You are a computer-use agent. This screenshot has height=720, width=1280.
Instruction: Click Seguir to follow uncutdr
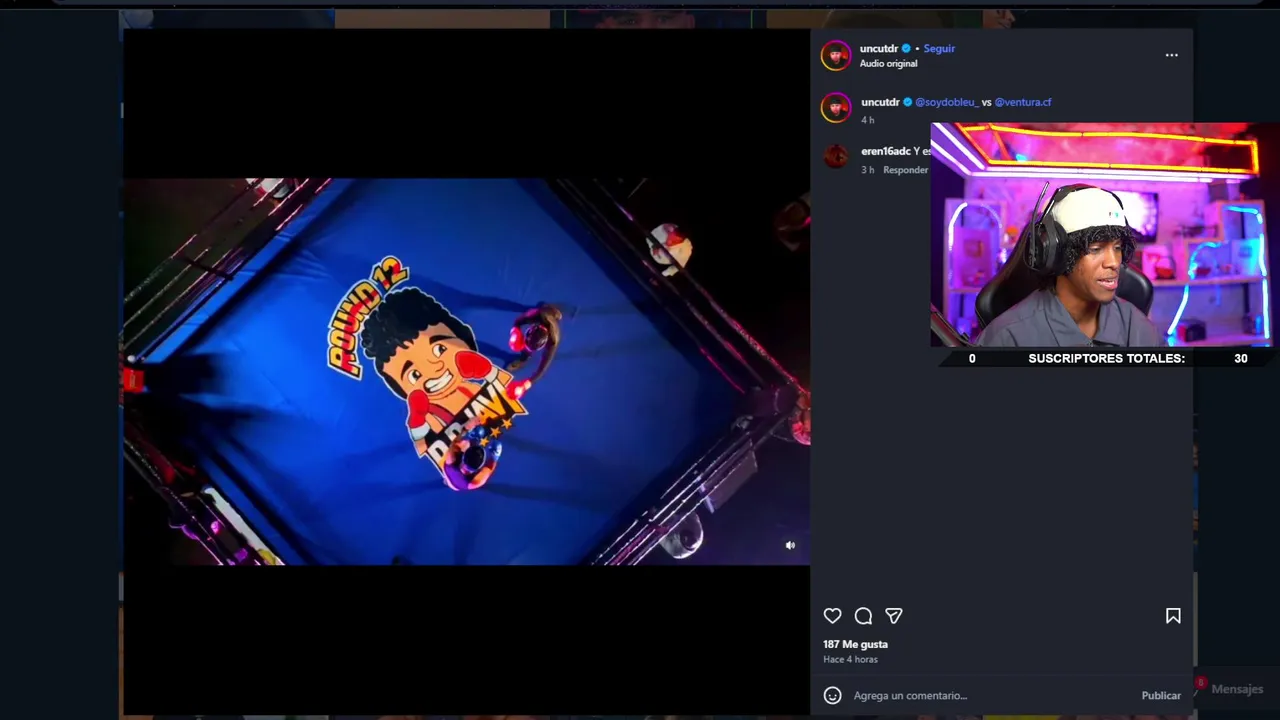939,48
